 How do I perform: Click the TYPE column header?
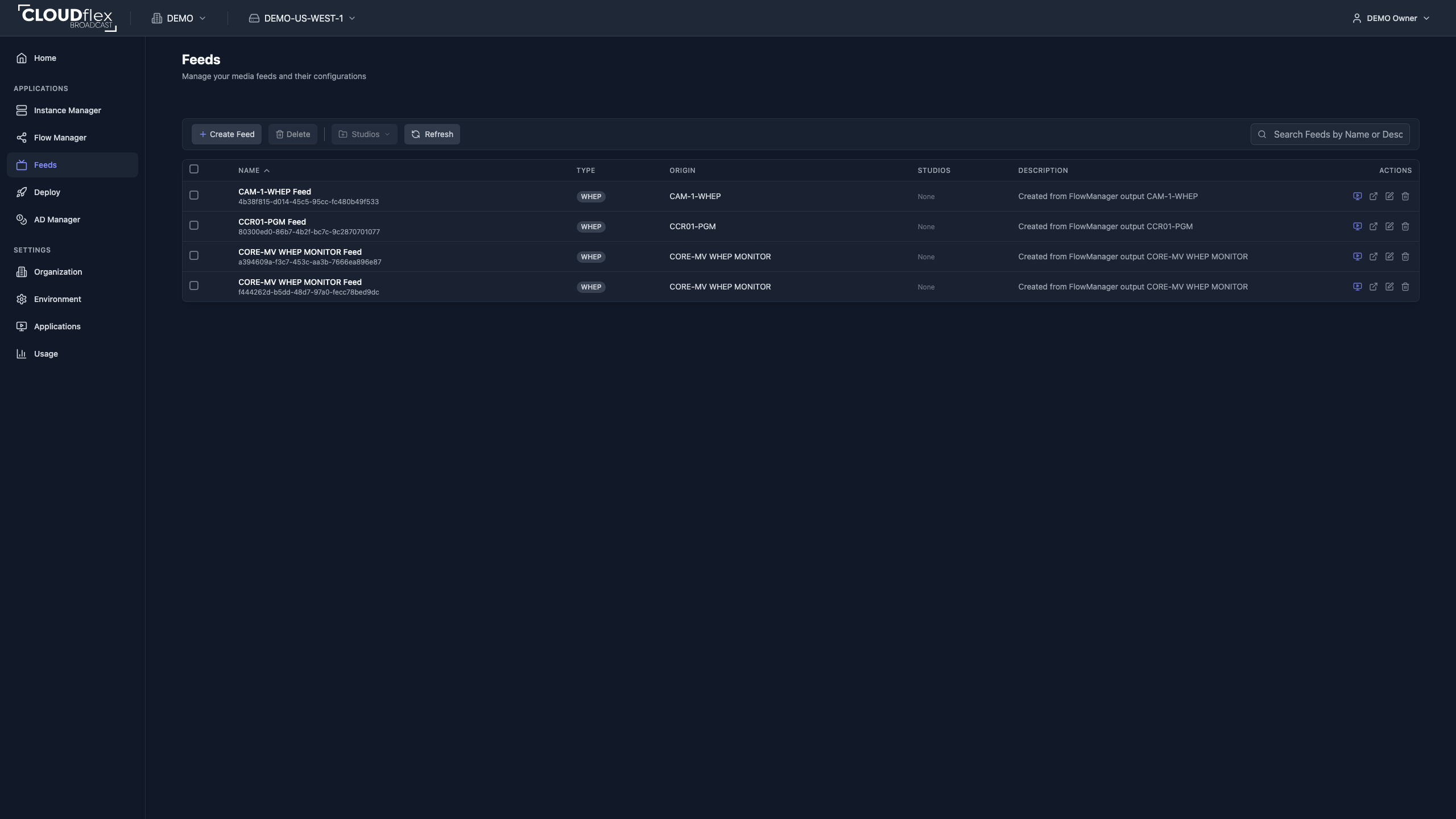tap(585, 171)
